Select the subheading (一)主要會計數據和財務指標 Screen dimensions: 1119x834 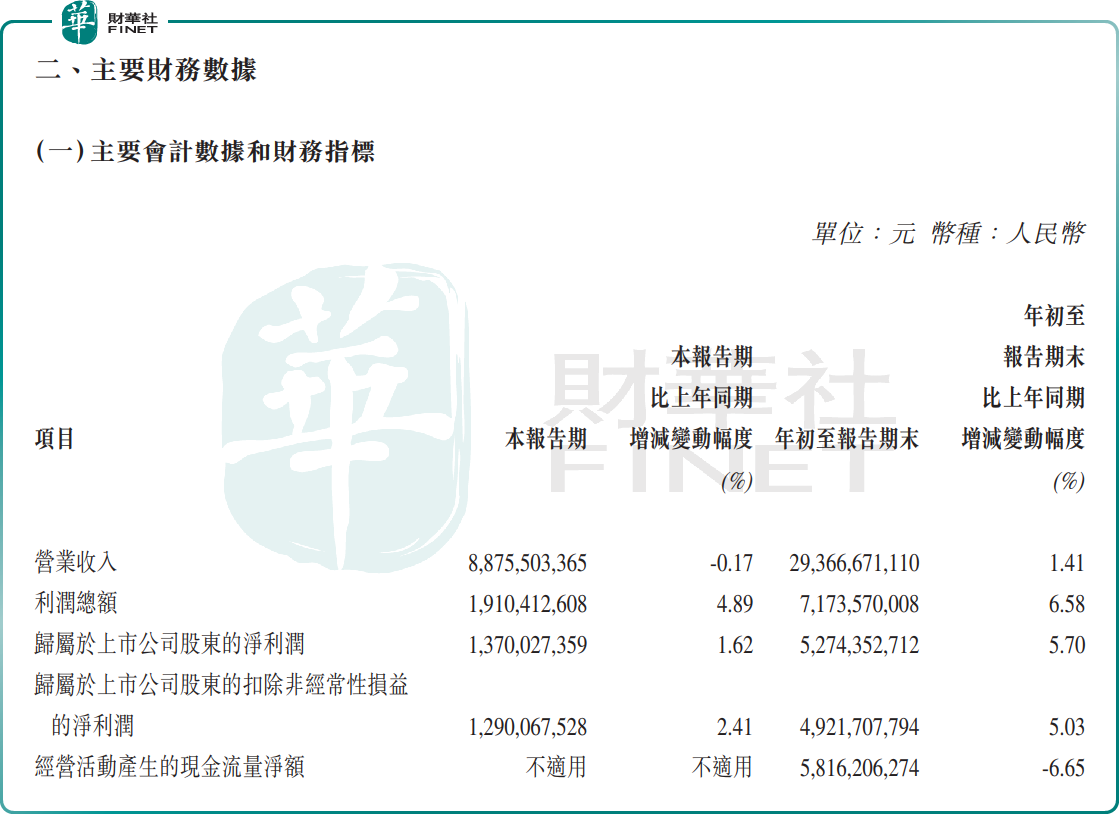205,152
